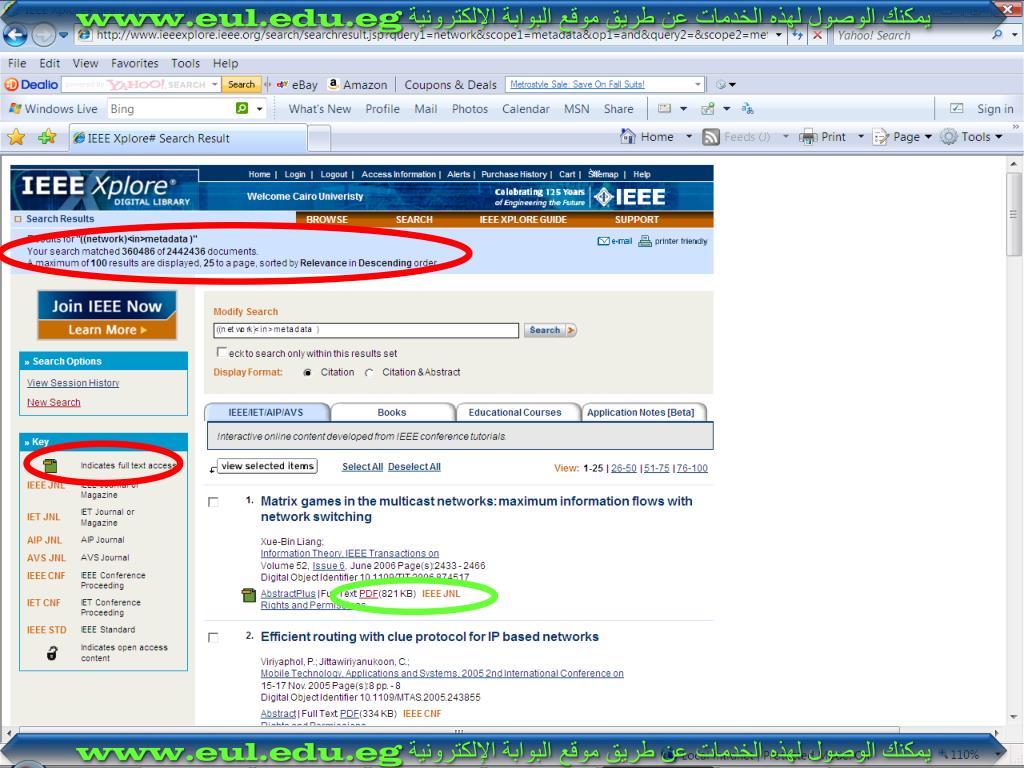Select the Citation display format radio

(x=308, y=372)
